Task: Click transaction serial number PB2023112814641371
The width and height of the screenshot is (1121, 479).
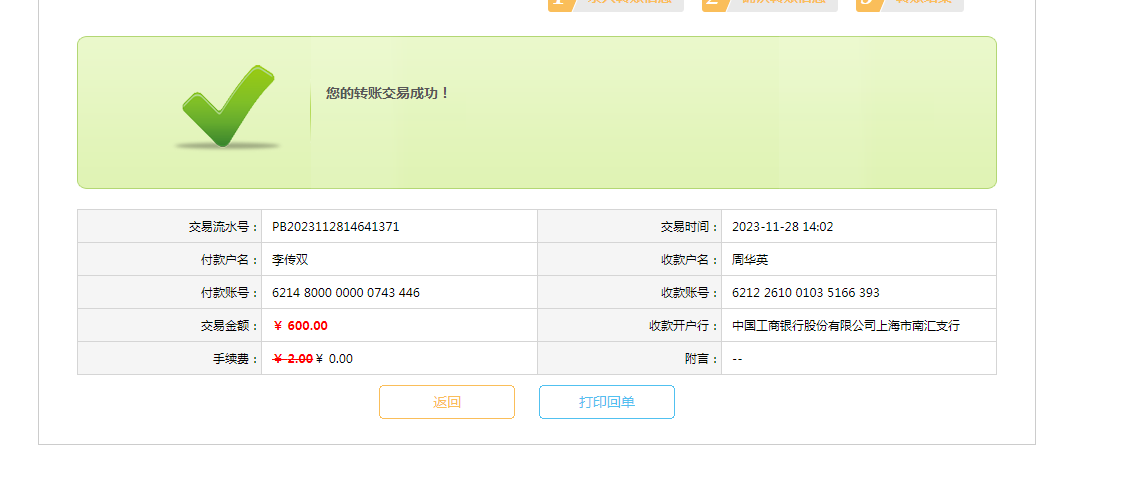Action: (335, 227)
